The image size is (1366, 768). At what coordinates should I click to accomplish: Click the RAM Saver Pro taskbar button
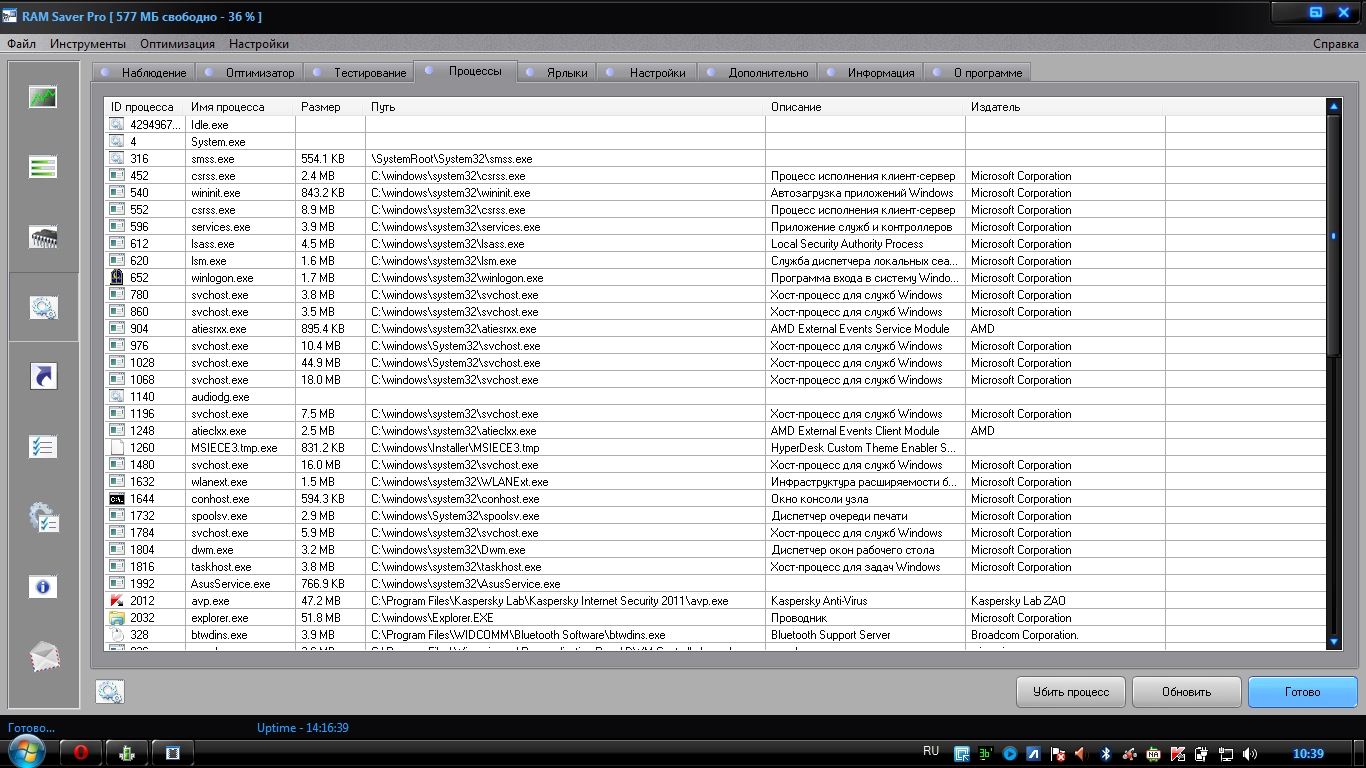point(172,752)
